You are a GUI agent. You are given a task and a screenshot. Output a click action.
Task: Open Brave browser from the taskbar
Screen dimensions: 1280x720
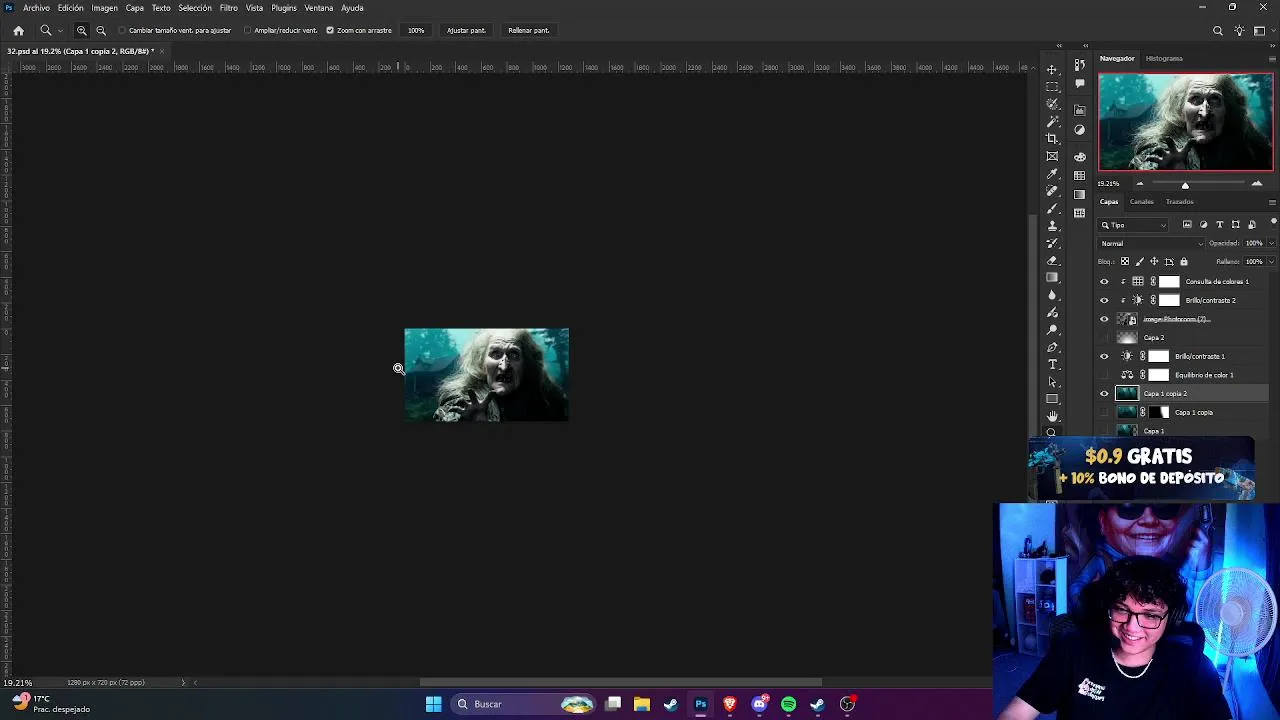pyautogui.click(x=730, y=704)
